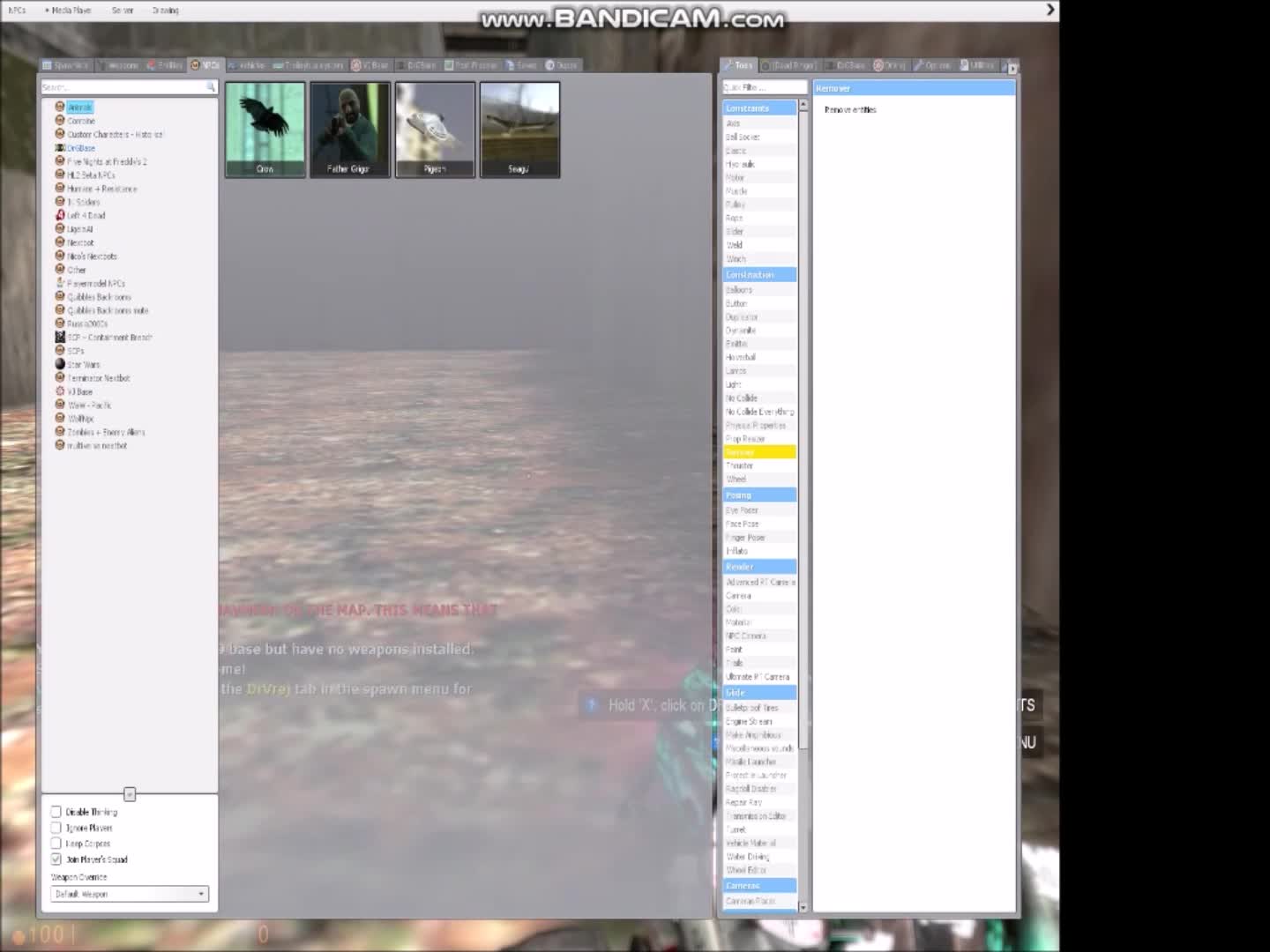
Task: Spawn the Father Grigori NPC
Action: pos(350,130)
